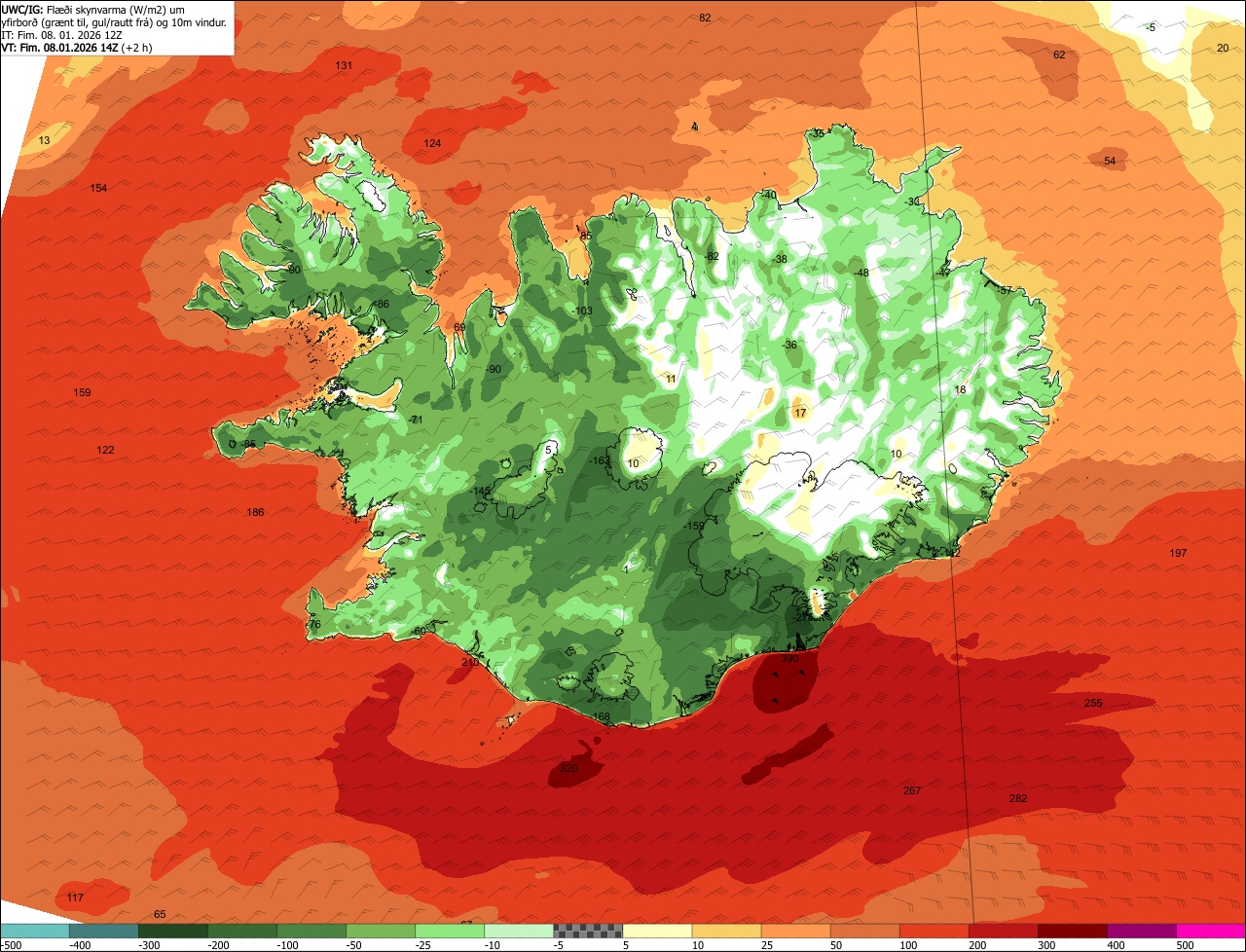This screenshot has width=1246, height=952.
Task: Click the legend swatch between 25 and 50
Action: (794, 931)
